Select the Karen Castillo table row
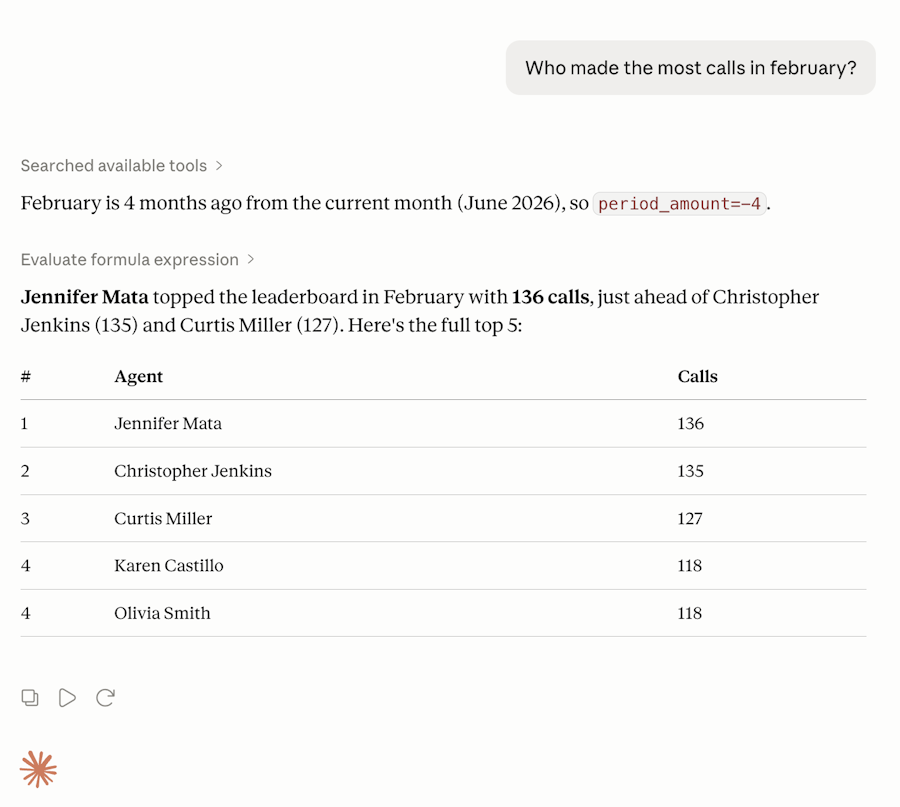Viewport: 900px width, 807px height. pyautogui.click(x=443, y=566)
